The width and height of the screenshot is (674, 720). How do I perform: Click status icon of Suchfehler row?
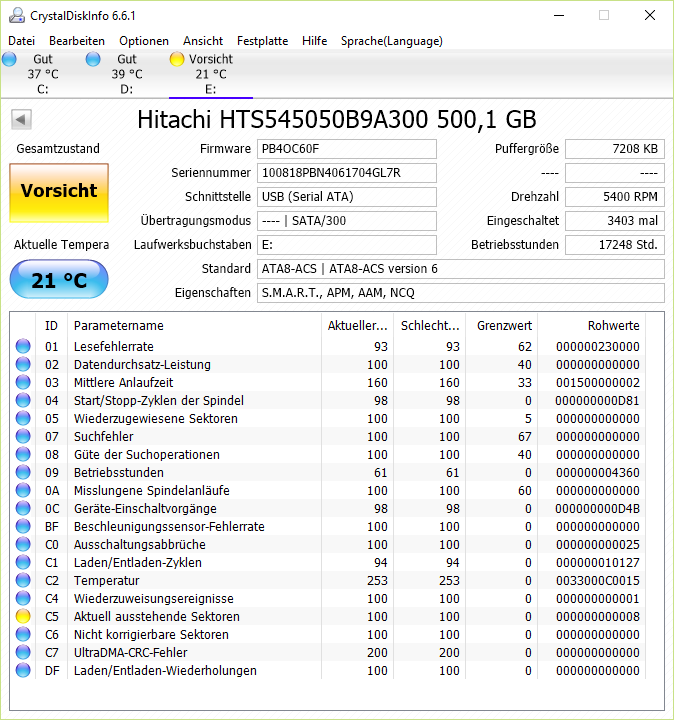coord(23,436)
